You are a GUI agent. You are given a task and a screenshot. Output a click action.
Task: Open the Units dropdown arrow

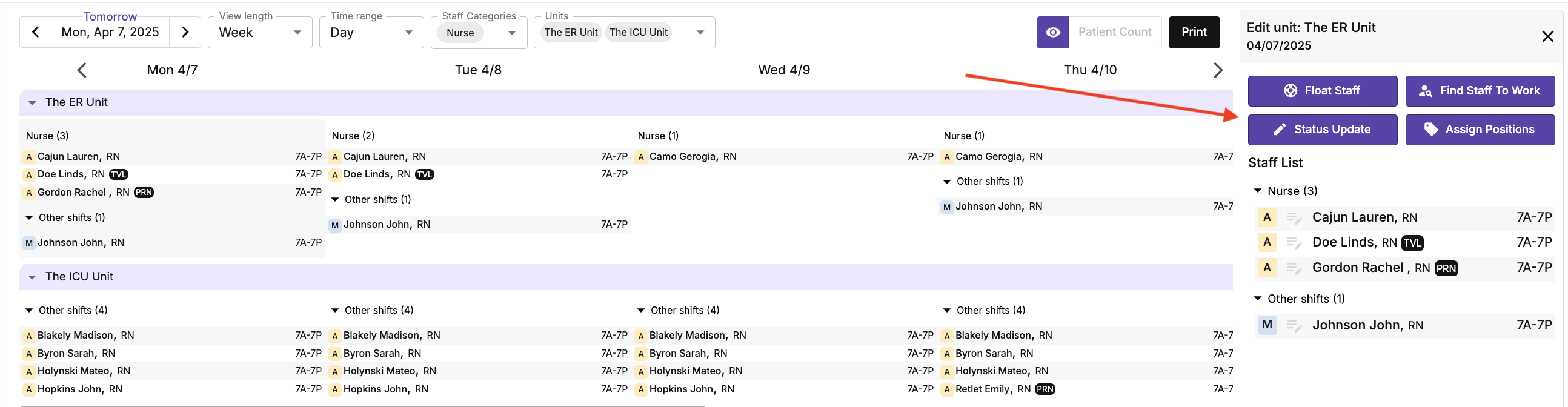(x=700, y=32)
